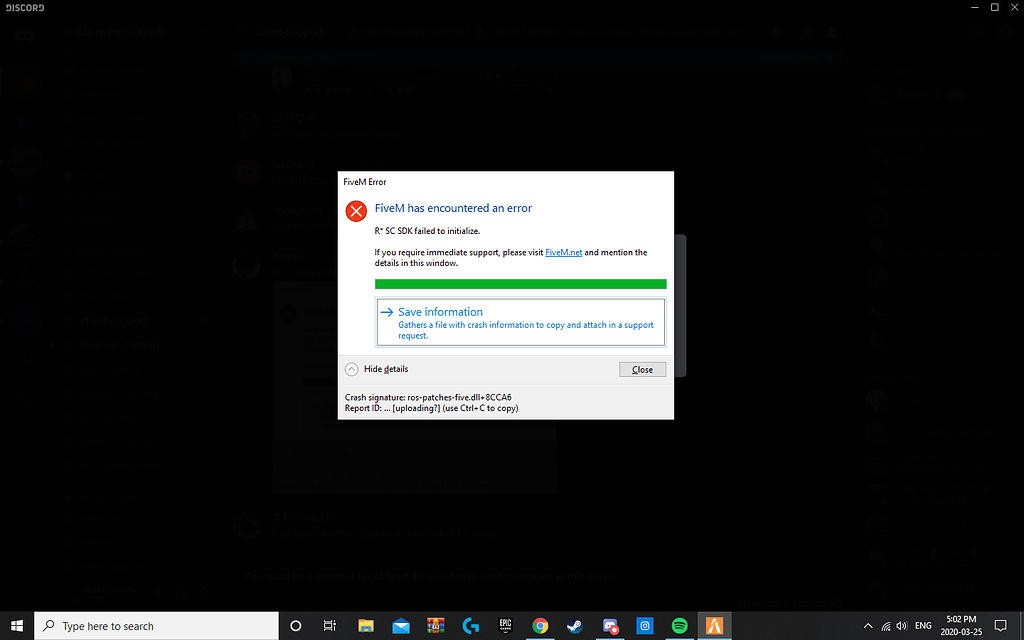The width and height of the screenshot is (1024, 640).
Task: Open WinRAR from the taskbar
Action: (x=435, y=626)
